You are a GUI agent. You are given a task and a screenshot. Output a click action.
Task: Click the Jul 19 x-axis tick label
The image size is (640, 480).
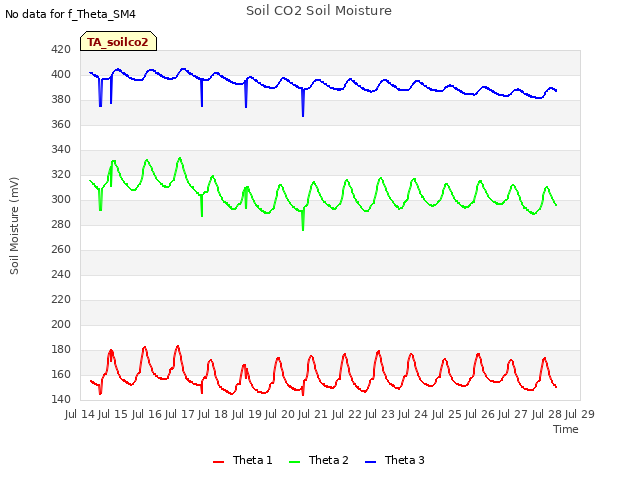click(248, 414)
